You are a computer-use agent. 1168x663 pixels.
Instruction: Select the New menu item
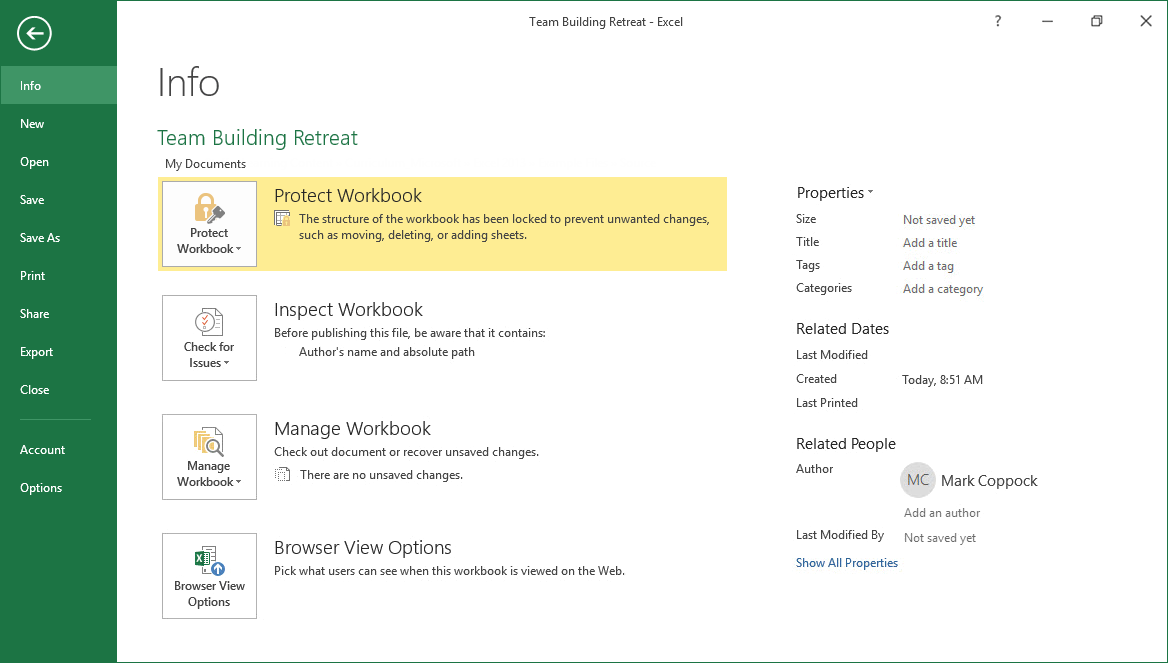(32, 124)
